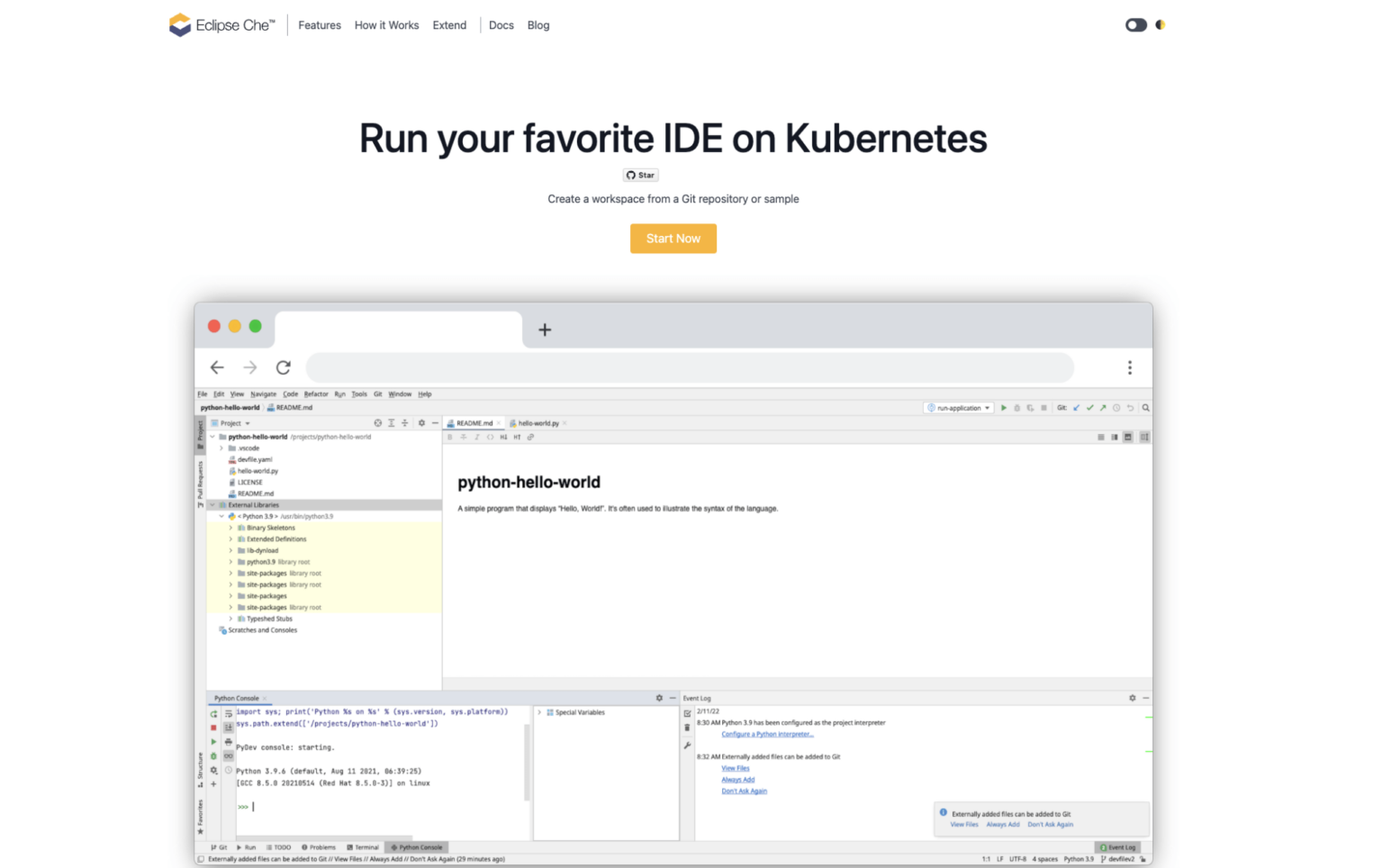Screen dimensions: 1383x868
Task: Open the Git menu in the menu bar
Action: click(x=377, y=393)
